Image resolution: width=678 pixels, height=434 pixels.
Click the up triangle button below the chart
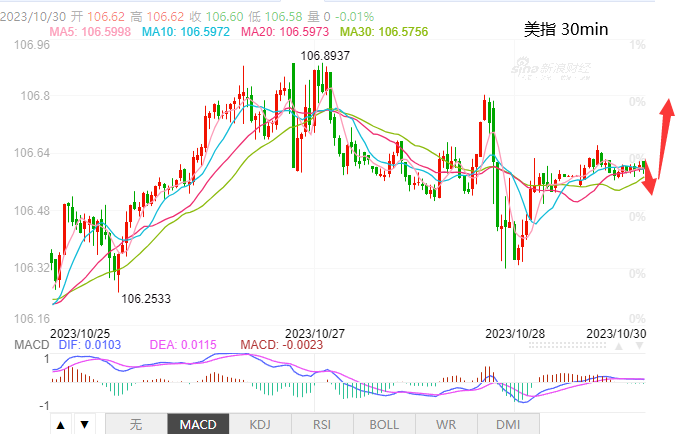[x=61, y=424]
